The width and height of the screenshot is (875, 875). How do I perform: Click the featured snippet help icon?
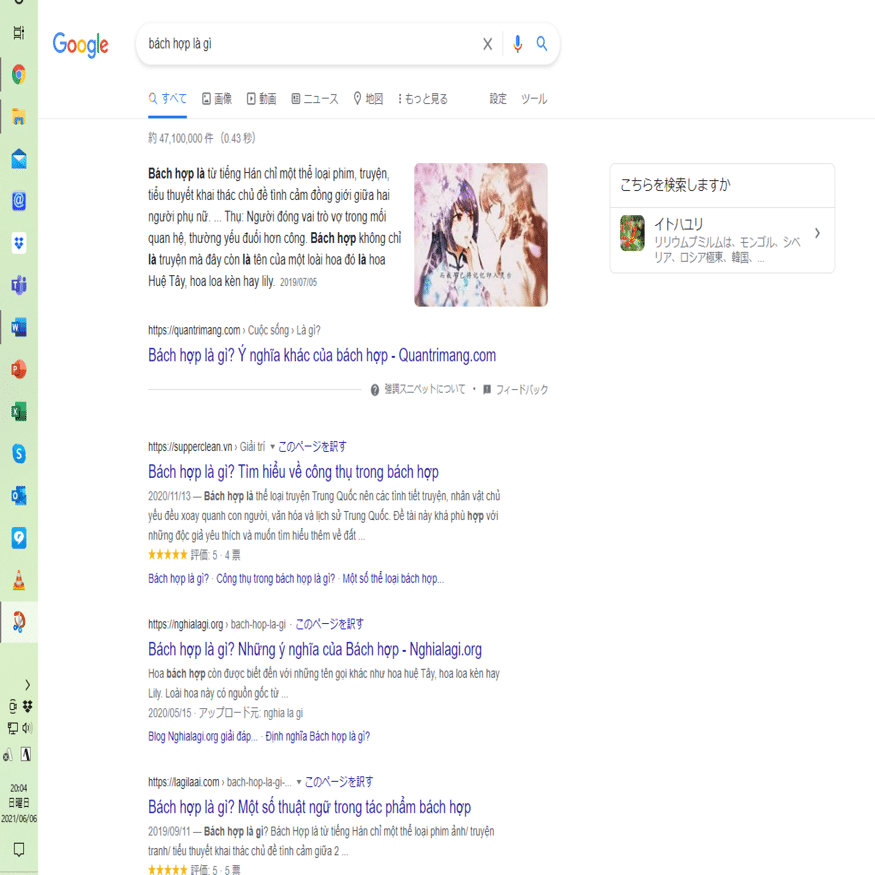[x=375, y=390]
